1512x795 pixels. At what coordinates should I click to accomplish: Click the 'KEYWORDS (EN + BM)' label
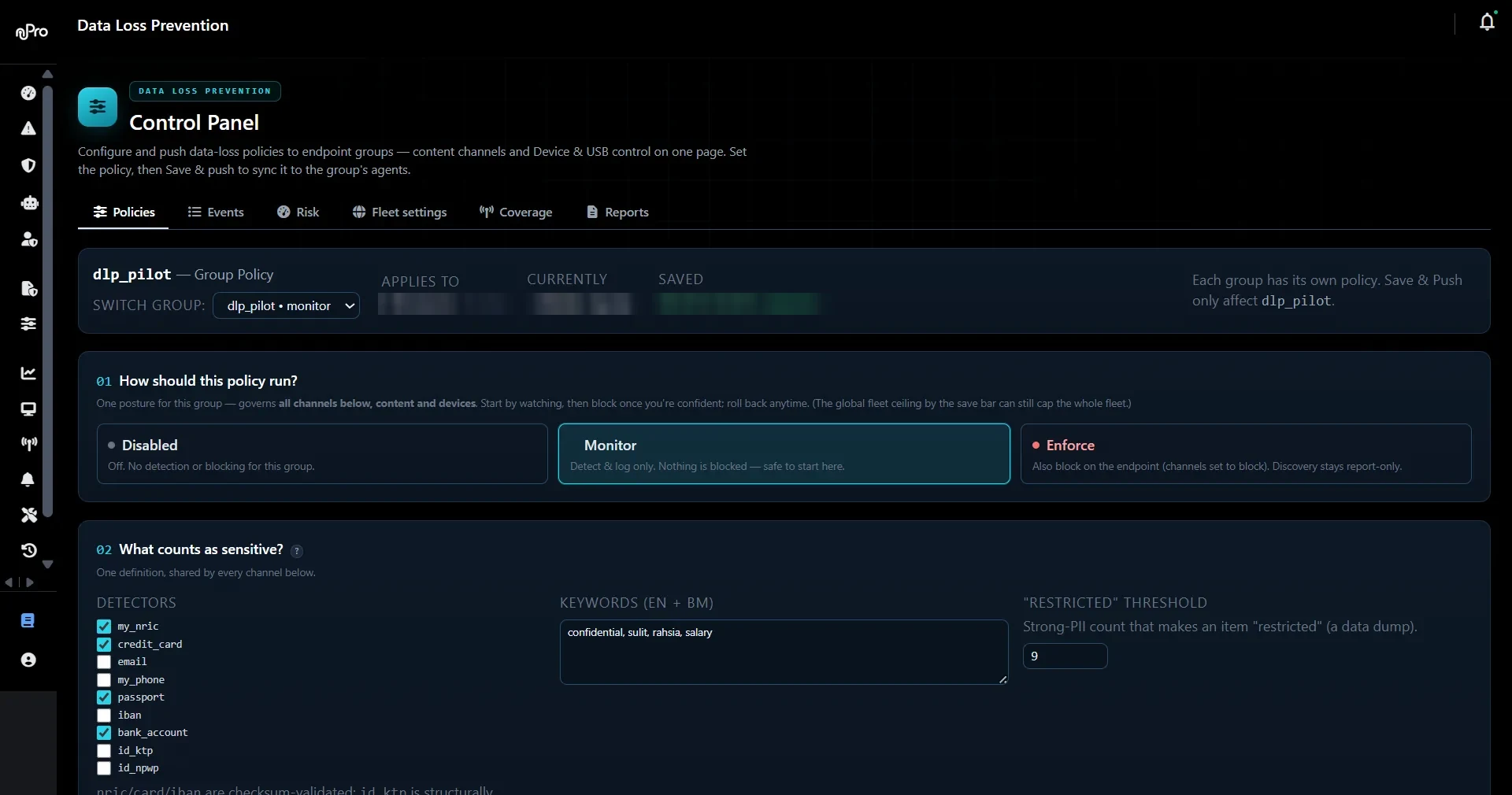pos(636,603)
